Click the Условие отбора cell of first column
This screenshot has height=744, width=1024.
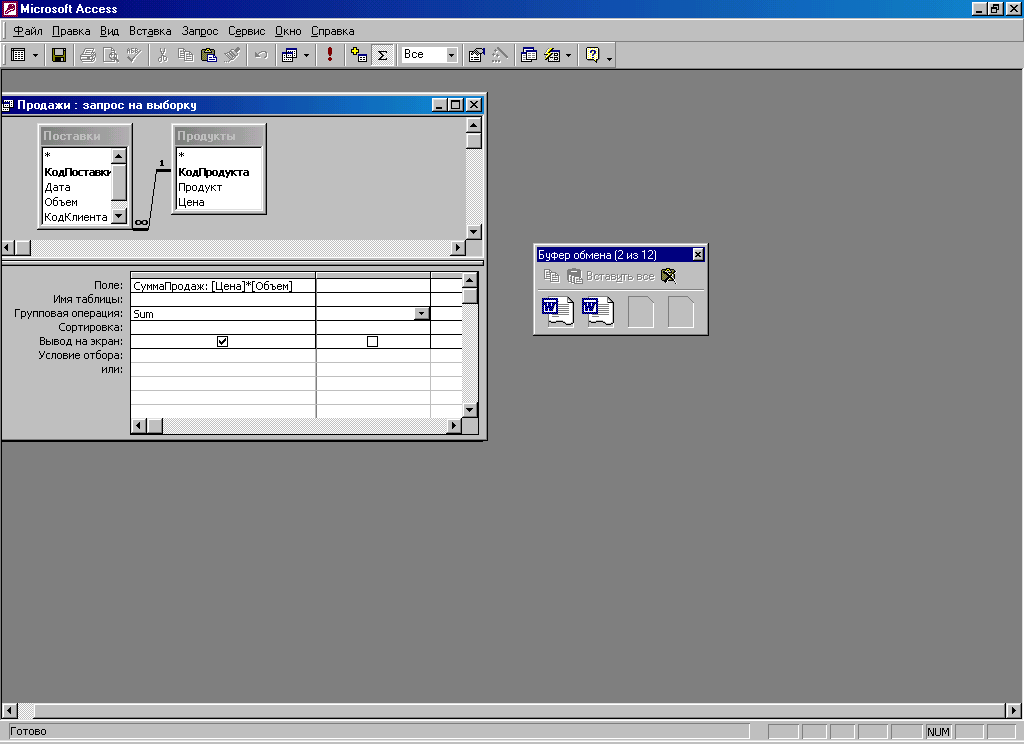tap(223, 355)
